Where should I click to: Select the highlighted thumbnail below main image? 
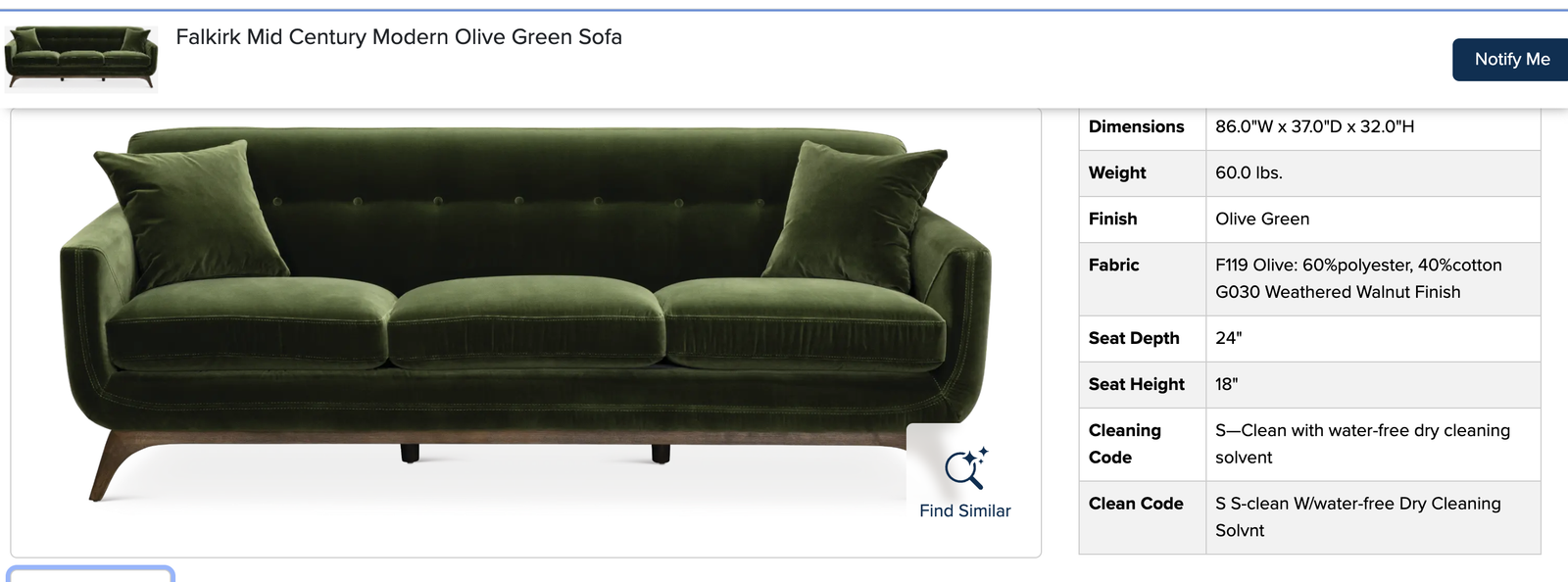[90, 574]
